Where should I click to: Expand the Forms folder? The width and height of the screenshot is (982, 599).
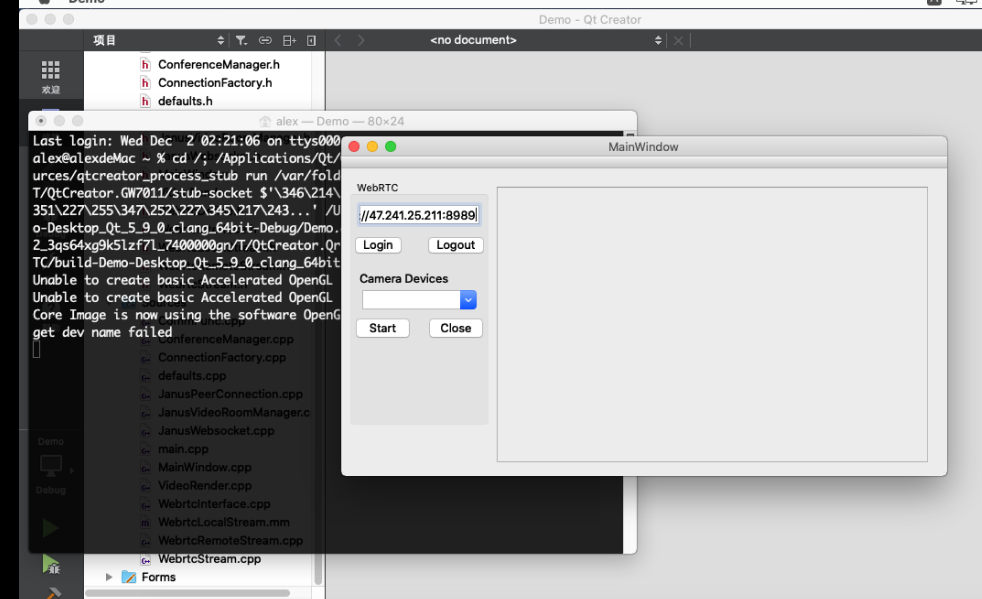(108, 577)
